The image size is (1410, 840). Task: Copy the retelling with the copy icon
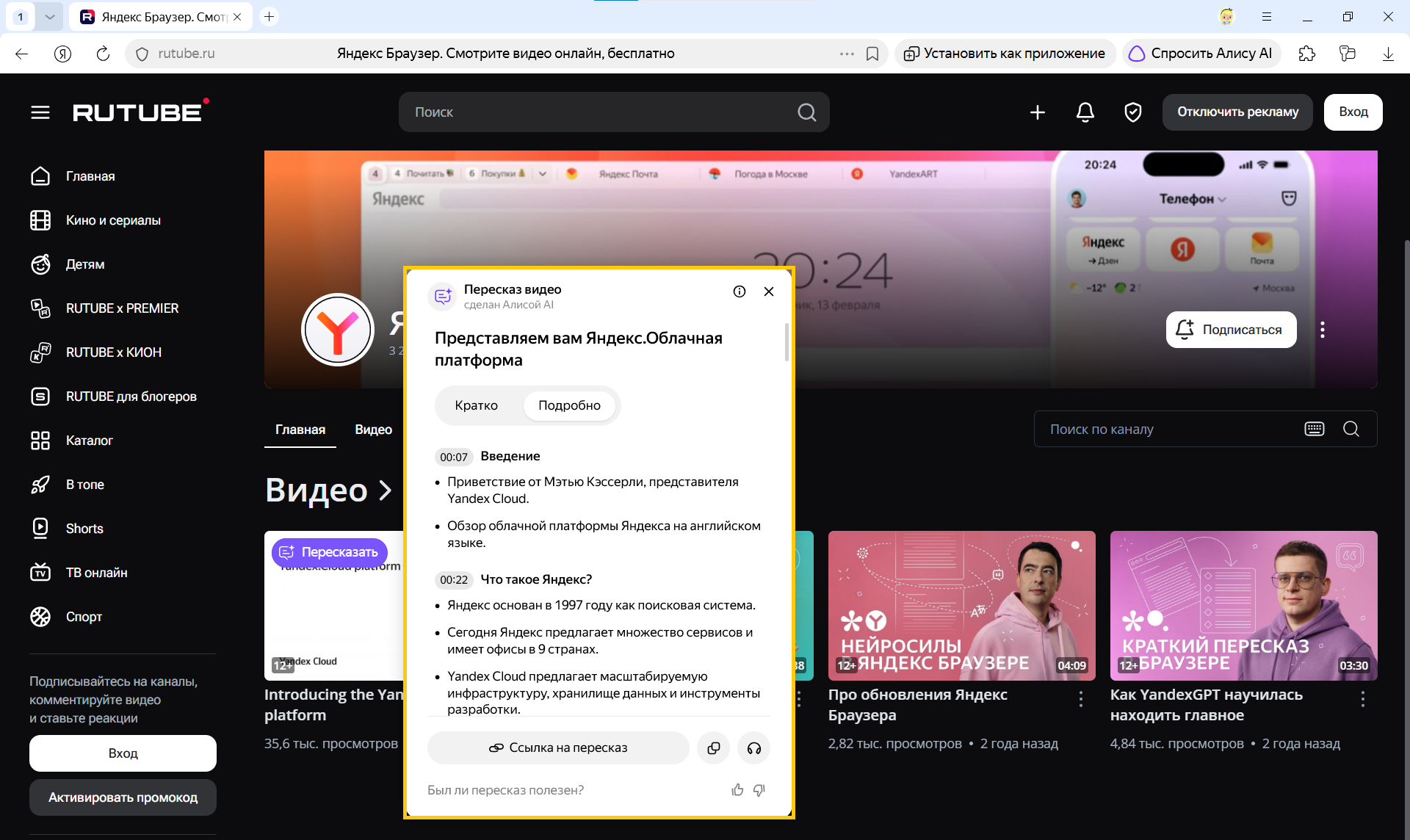click(x=713, y=747)
